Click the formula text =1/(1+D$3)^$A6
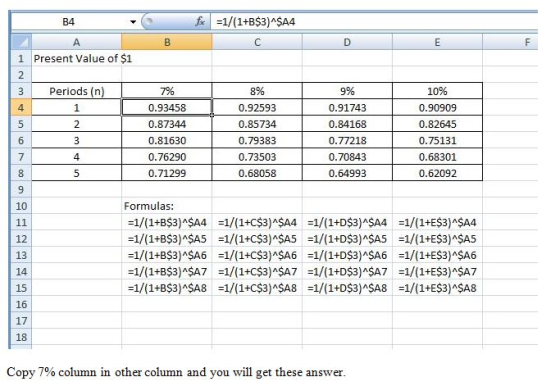This screenshot has height=386, width=560. point(347,255)
